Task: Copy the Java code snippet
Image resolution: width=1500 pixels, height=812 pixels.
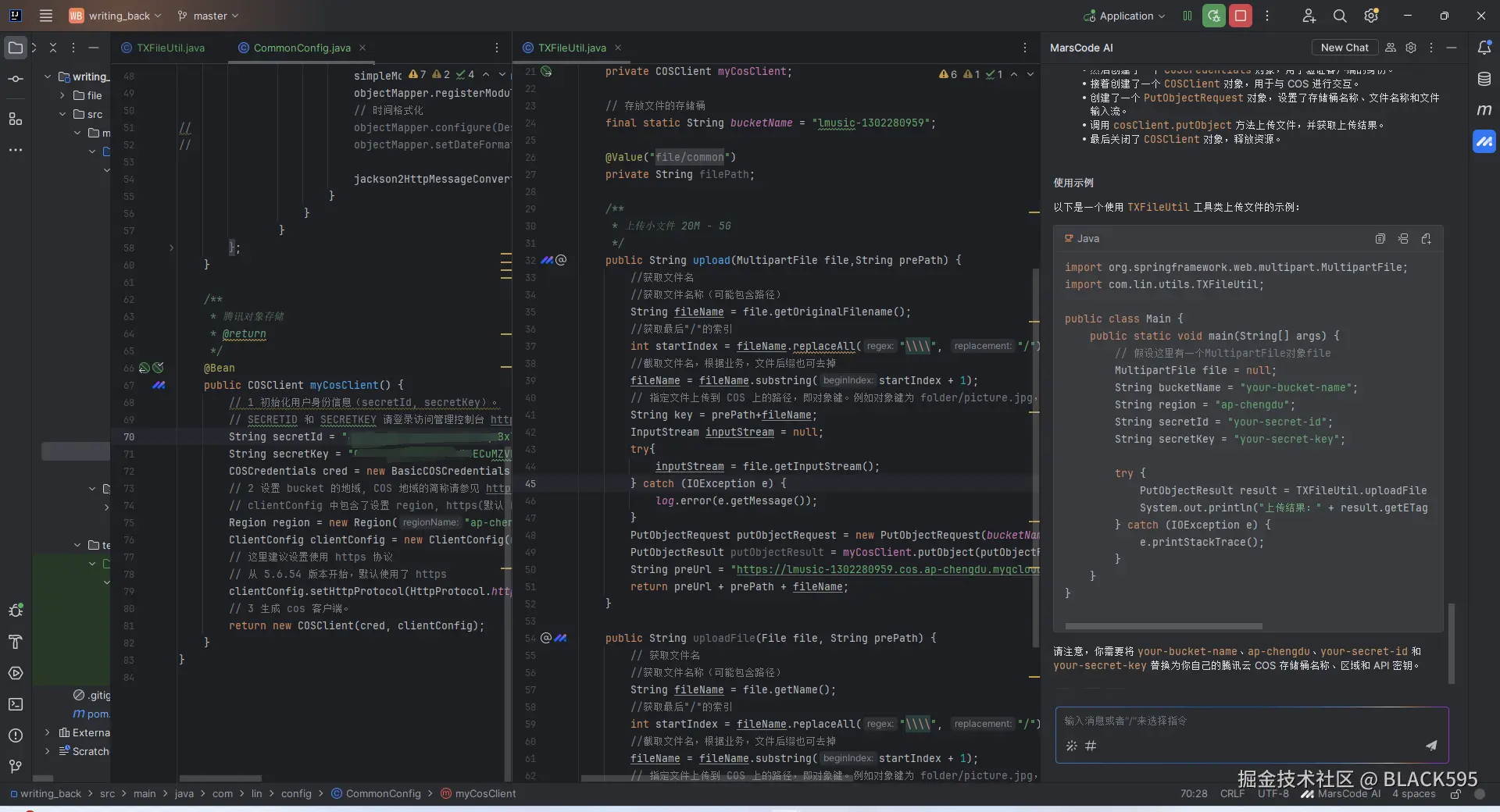Action: [x=1380, y=239]
